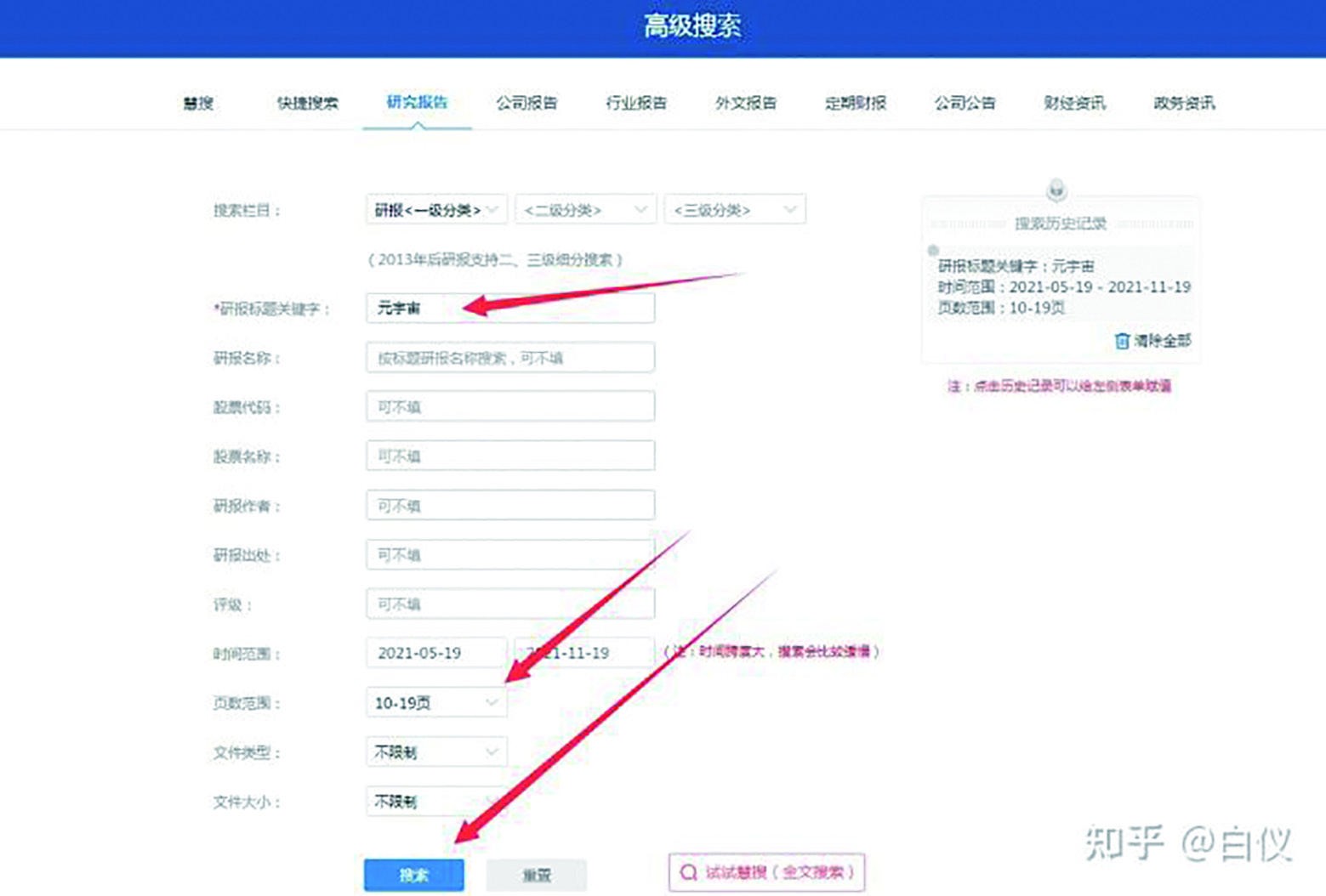1326x896 pixels.
Task: Click the trash icon to clear search history
Action: click(1122, 340)
